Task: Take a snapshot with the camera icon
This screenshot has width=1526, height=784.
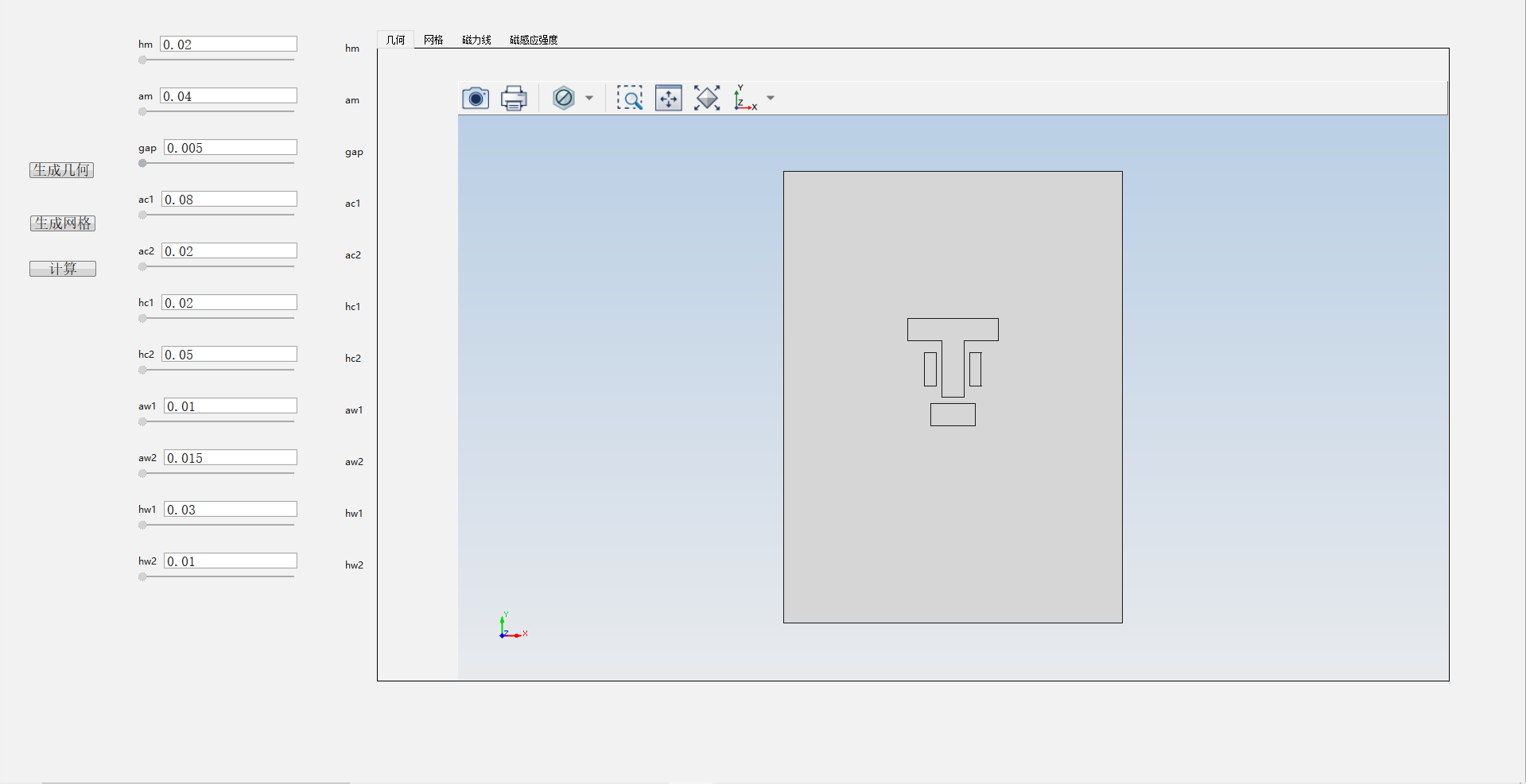Action: pos(476,99)
